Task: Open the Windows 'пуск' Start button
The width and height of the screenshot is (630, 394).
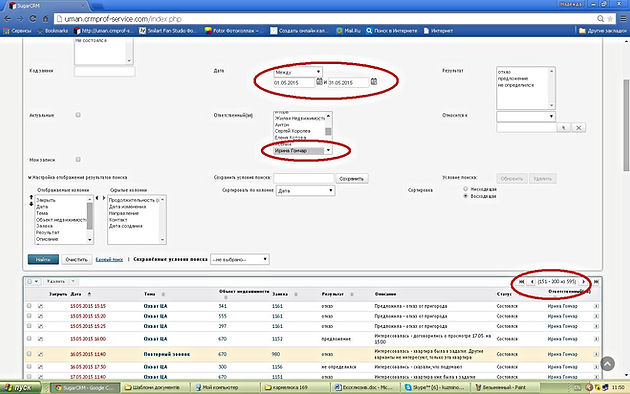Action: 21,388
